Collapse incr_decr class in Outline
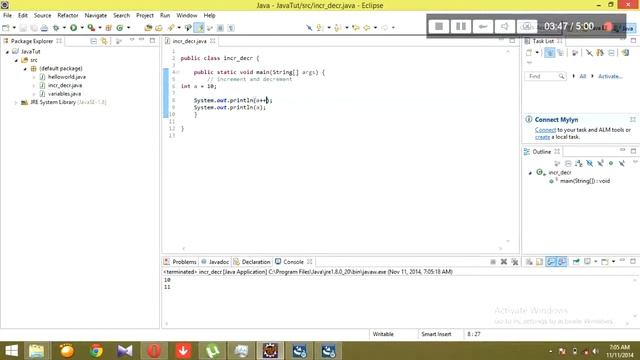This screenshot has height=360, width=640. click(530, 173)
